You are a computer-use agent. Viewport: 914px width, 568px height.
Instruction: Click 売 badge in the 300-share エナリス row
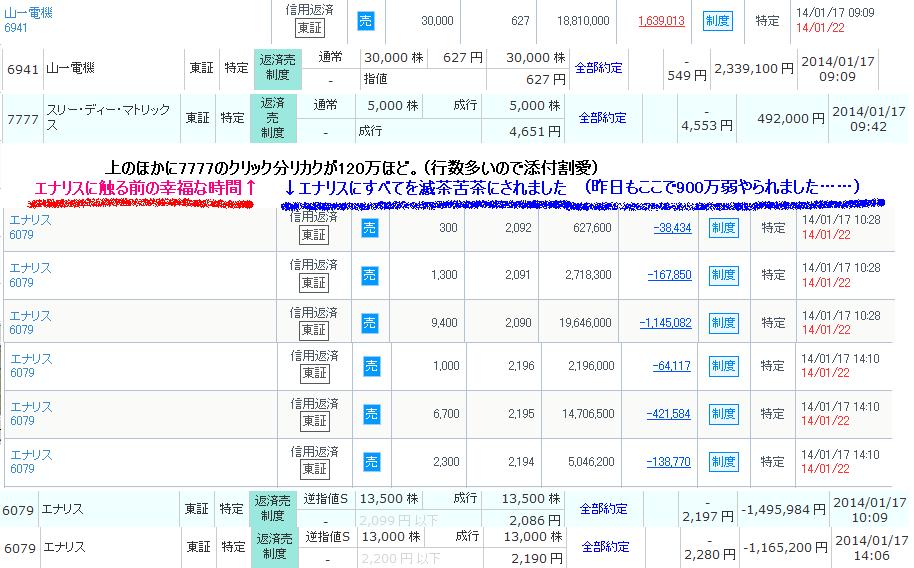pos(370,228)
